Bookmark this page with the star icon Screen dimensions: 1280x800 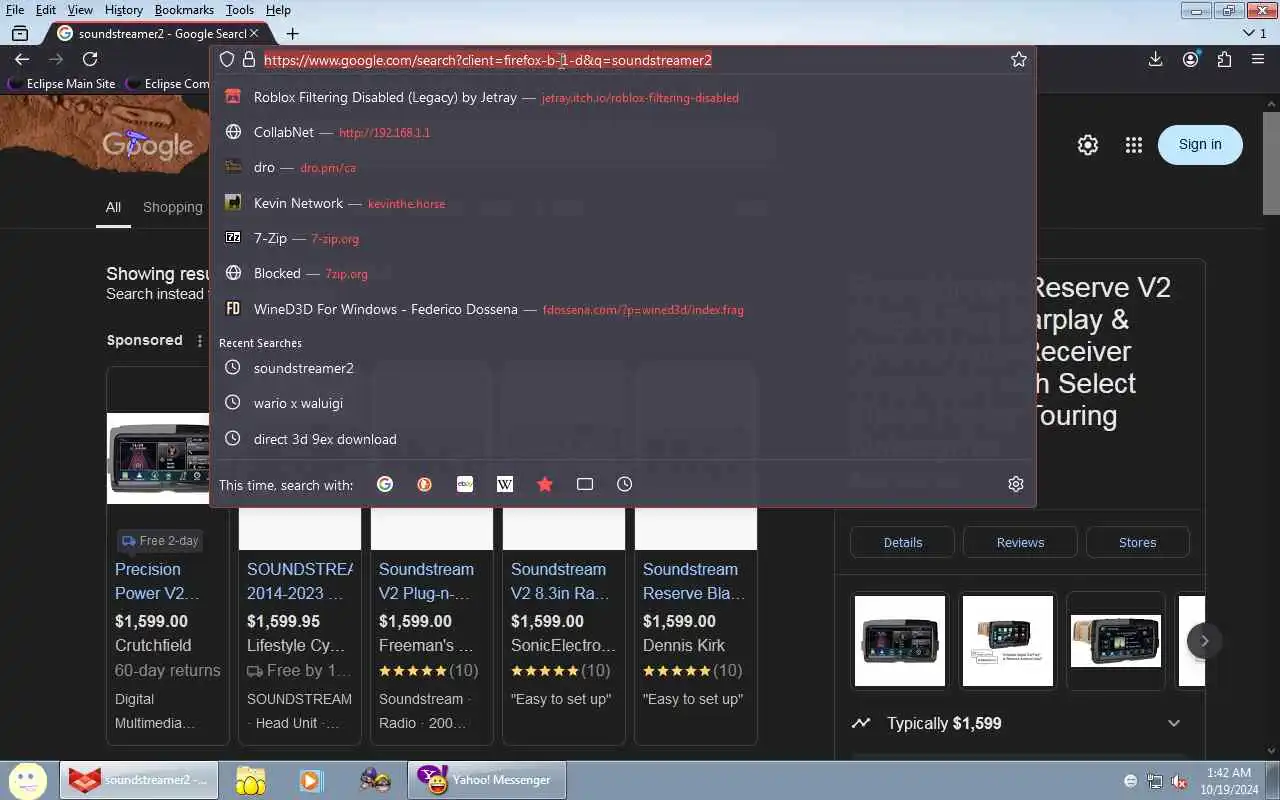coord(1019,60)
